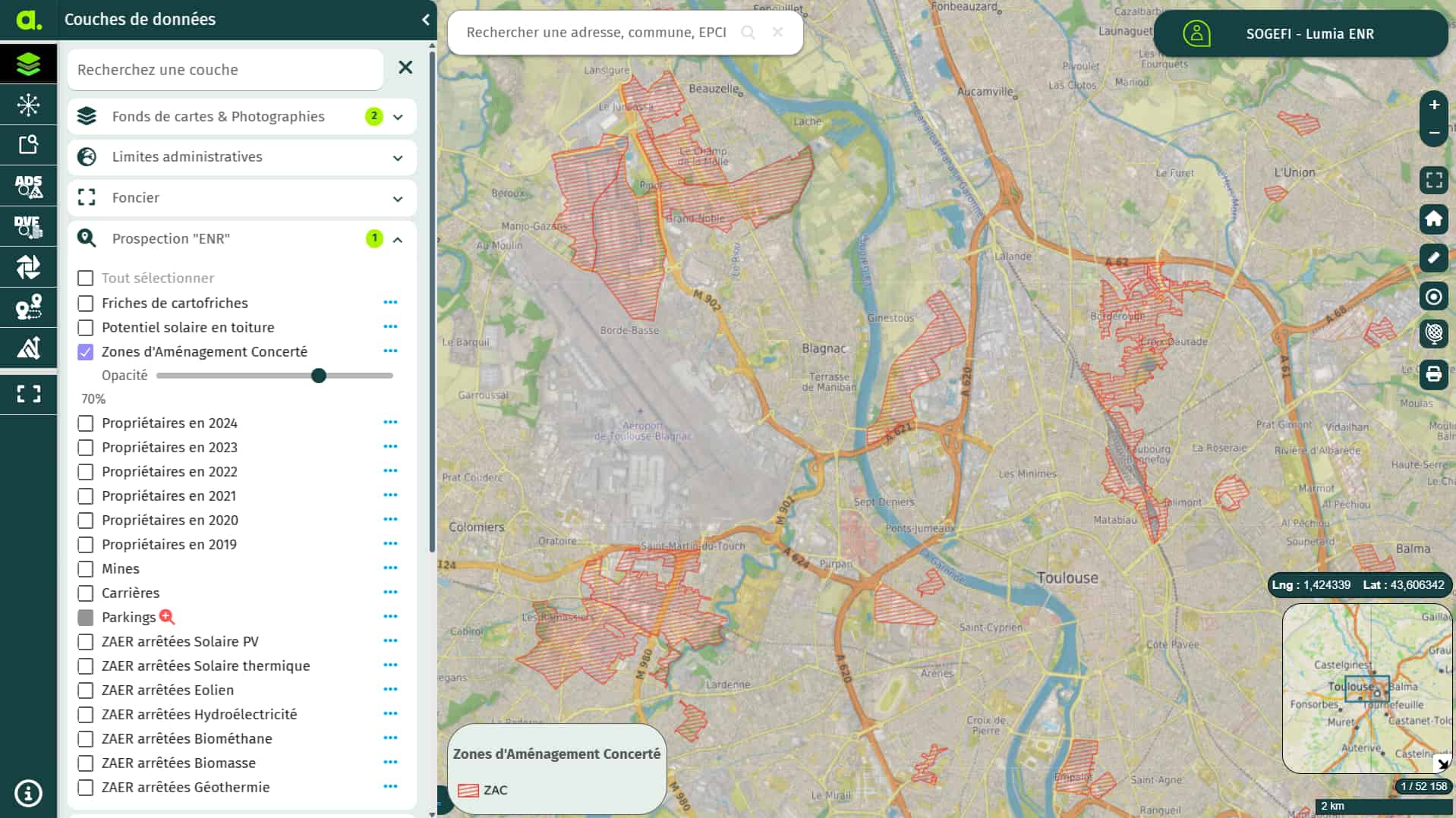Return to home map extent
1456x818 pixels.
1434,219
